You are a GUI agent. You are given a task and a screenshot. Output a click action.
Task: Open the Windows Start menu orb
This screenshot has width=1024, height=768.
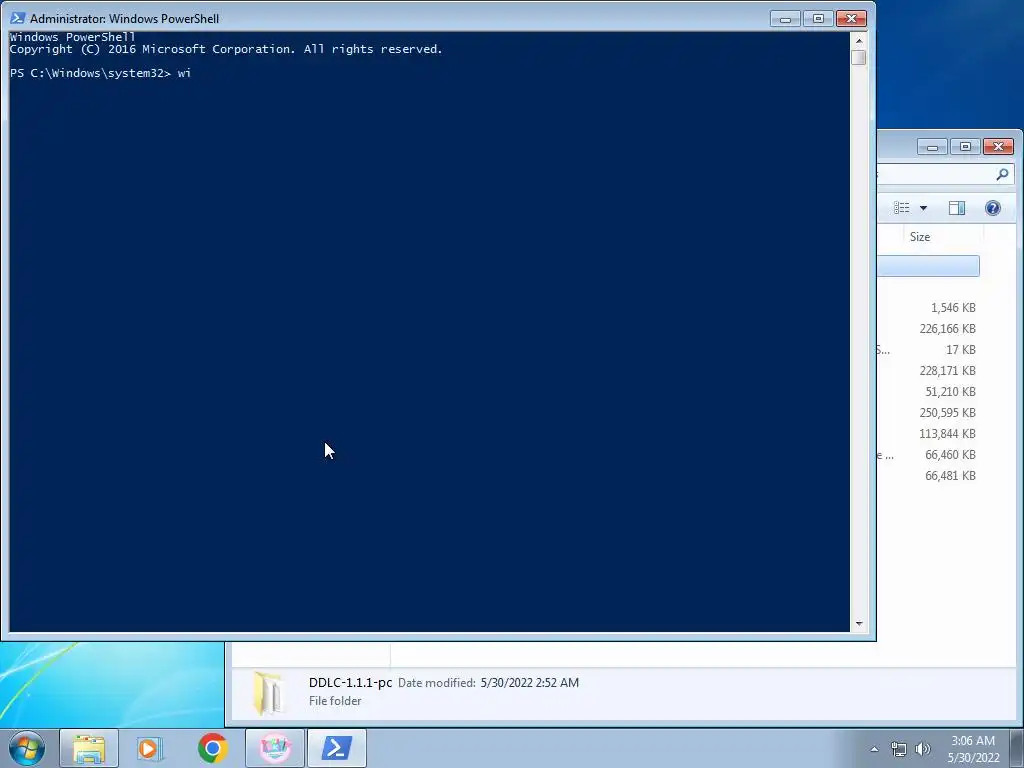pos(27,748)
